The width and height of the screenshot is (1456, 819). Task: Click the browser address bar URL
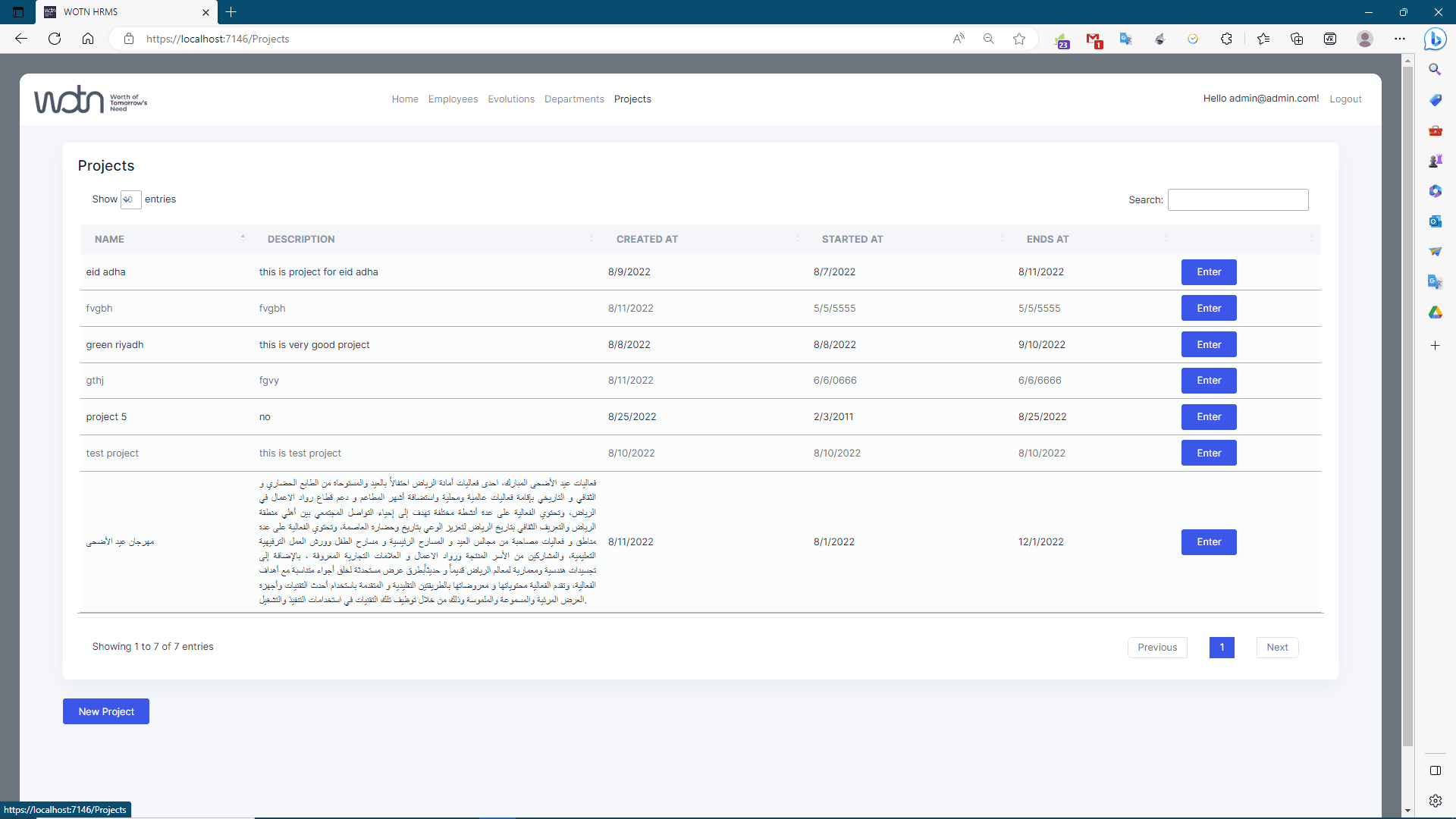pos(218,39)
